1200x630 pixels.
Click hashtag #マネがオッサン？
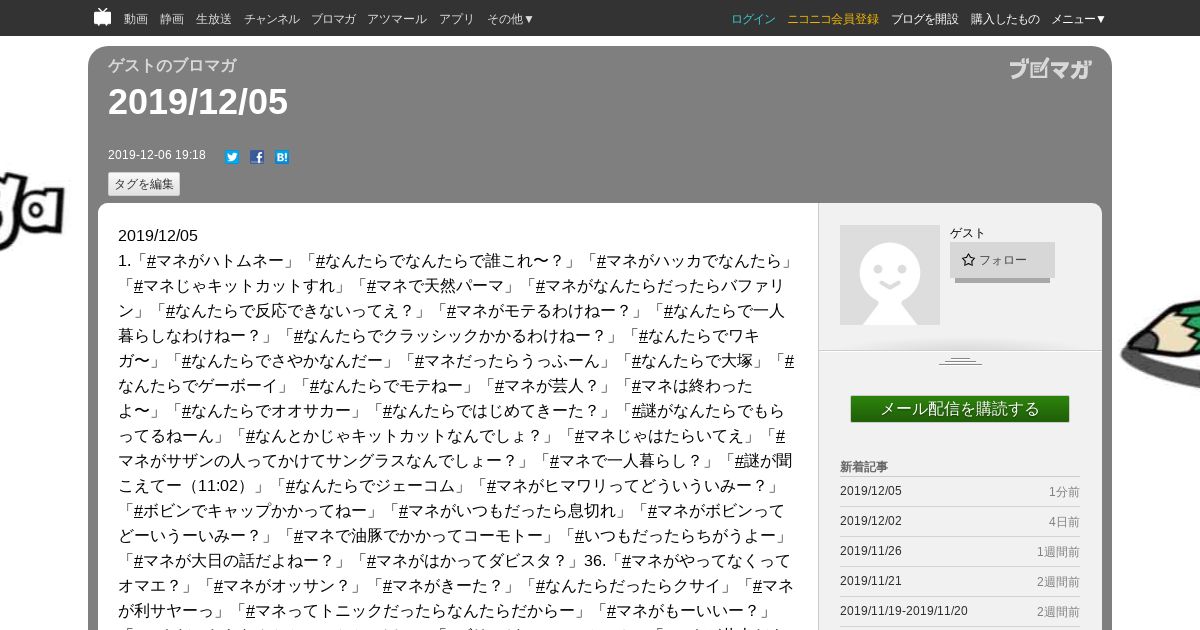pos(281,586)
